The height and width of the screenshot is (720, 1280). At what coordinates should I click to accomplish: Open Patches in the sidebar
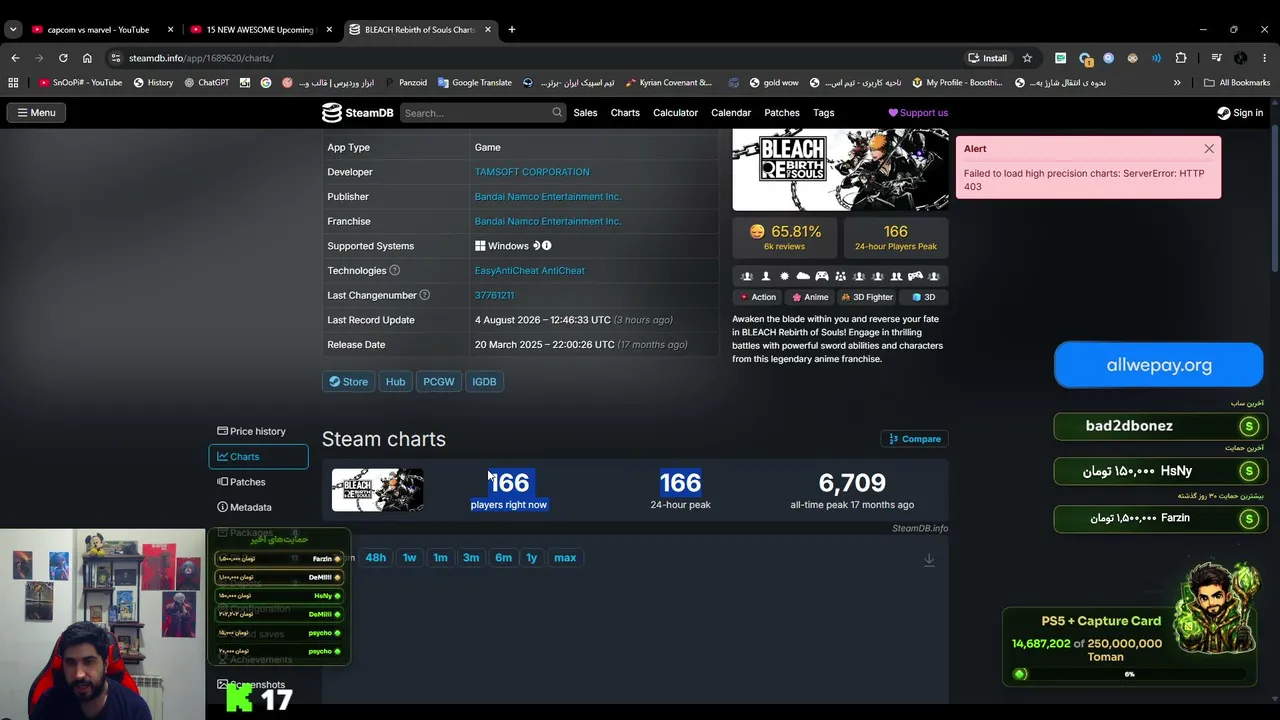(258, 482)
